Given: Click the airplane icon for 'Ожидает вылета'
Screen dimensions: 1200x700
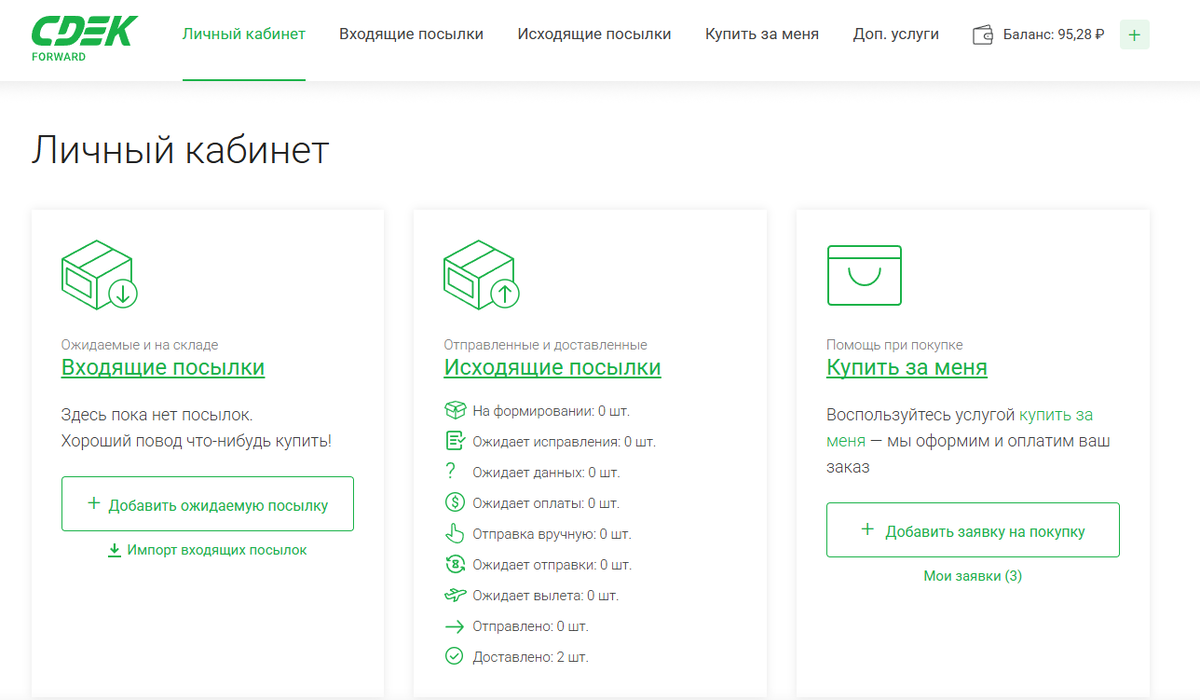Looking at the screenshot, I should click(x=455, y=595).
